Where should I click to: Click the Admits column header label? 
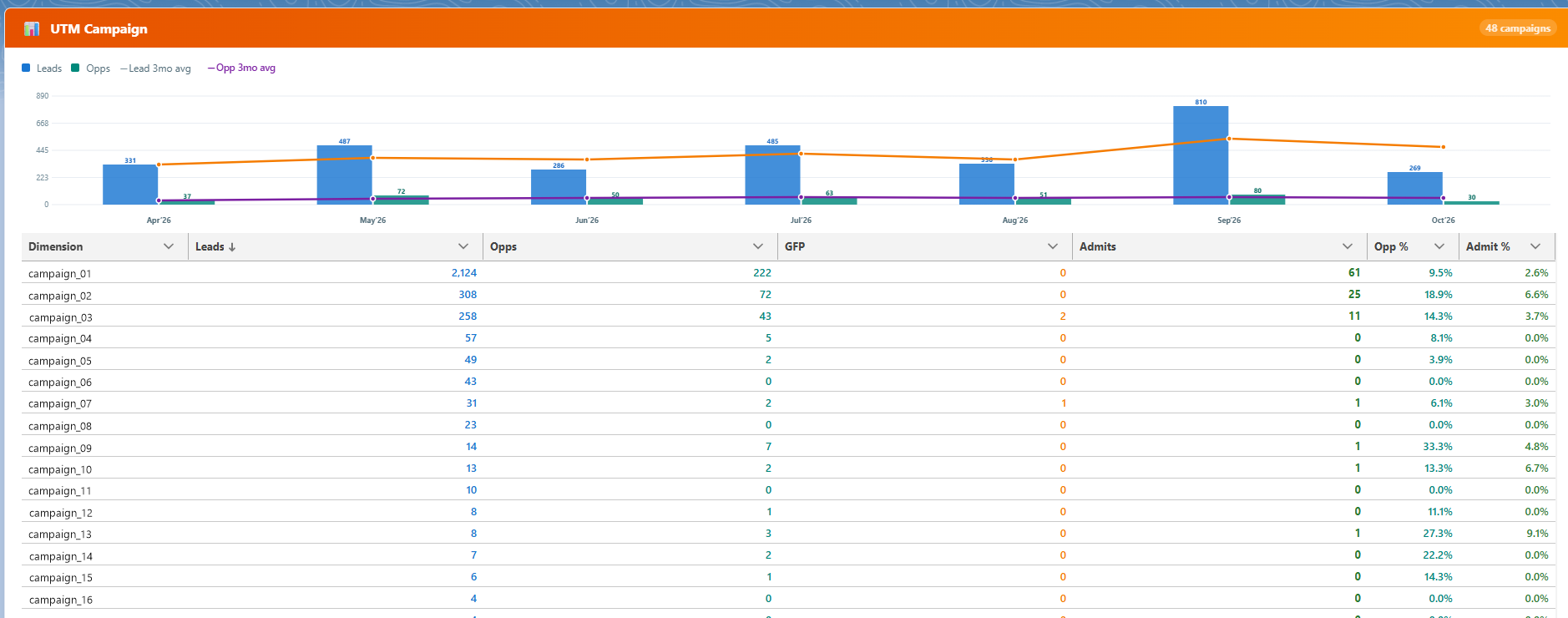point(1098,247)
